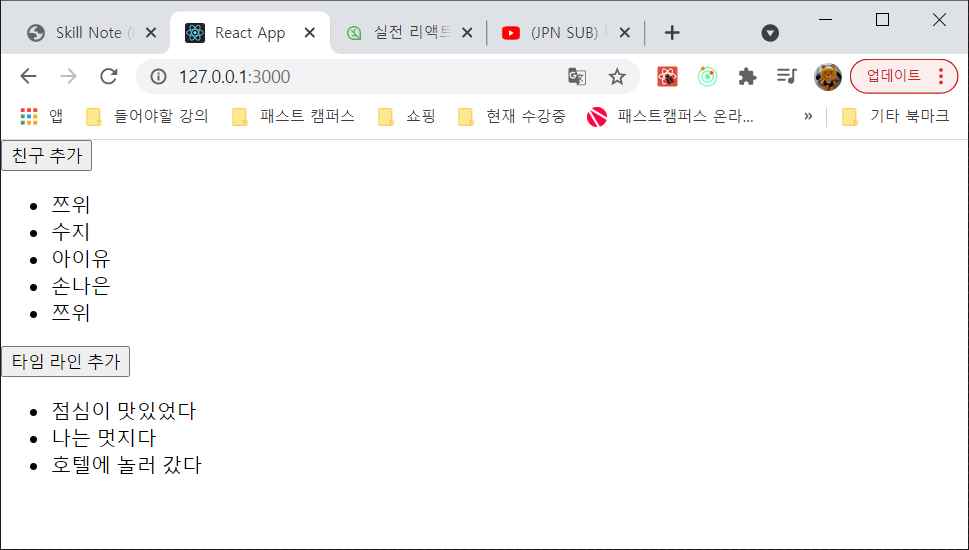The image size is (969, 550).
Task: Open the 패스트캠퍼스 온라... bookmark
Action: 671,116
